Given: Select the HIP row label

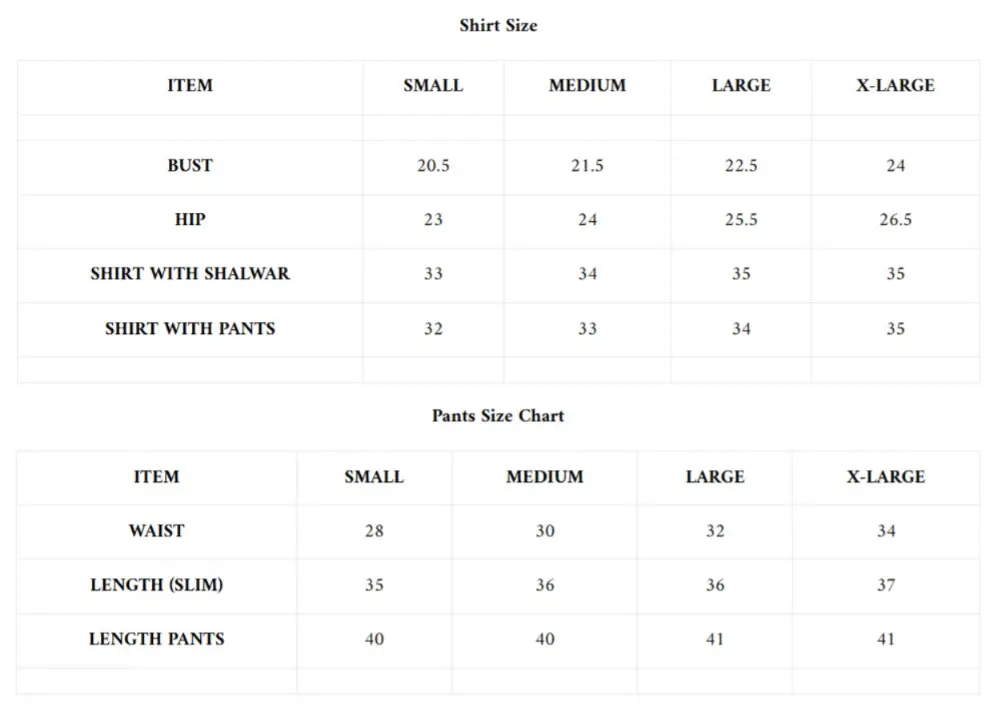Looking at the screenshot, I should click(190, 220).
